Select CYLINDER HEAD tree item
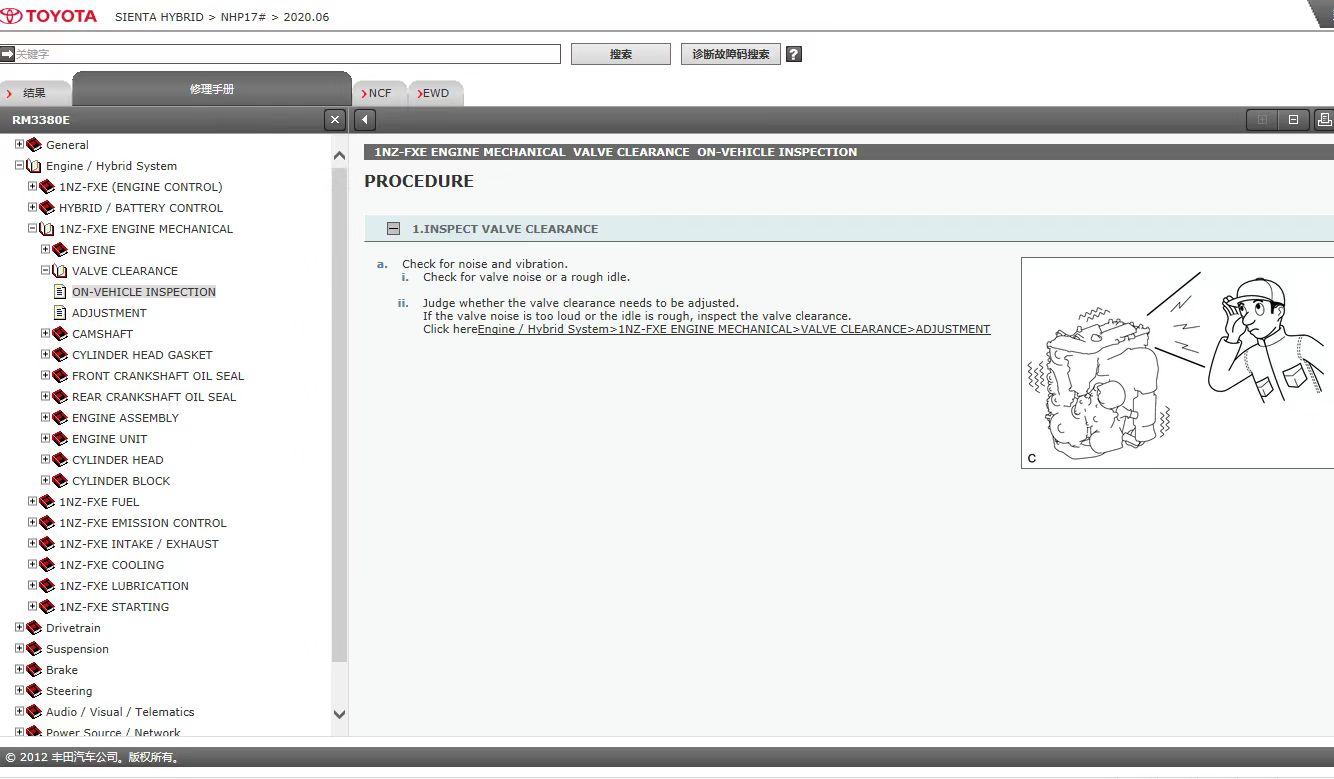 click(x=118, y=460)
